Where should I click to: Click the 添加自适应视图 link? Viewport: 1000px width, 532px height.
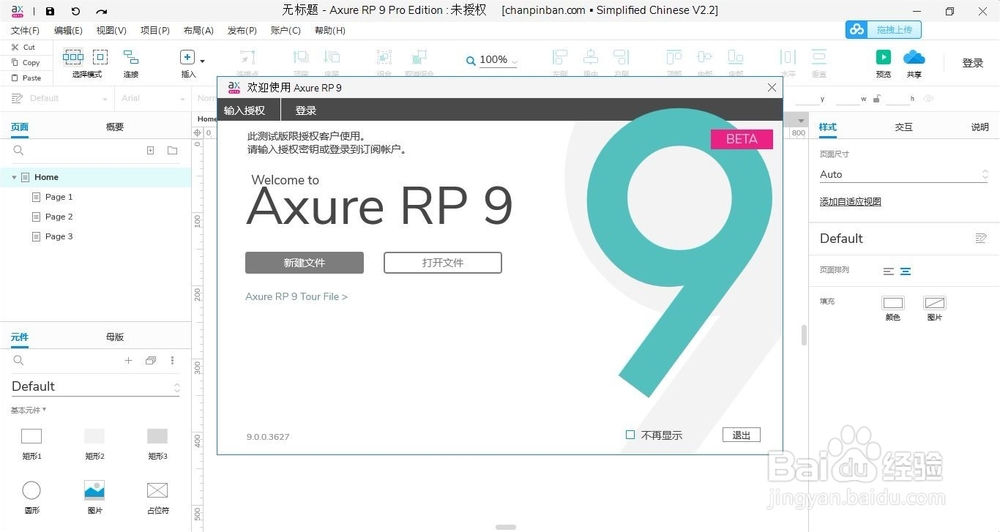tap(851, 202)
